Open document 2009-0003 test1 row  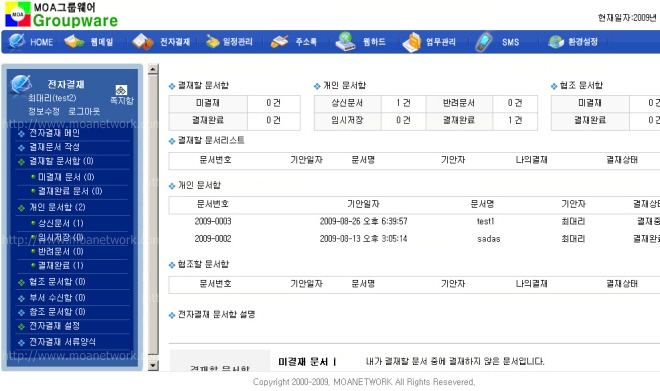coord(414,221)
